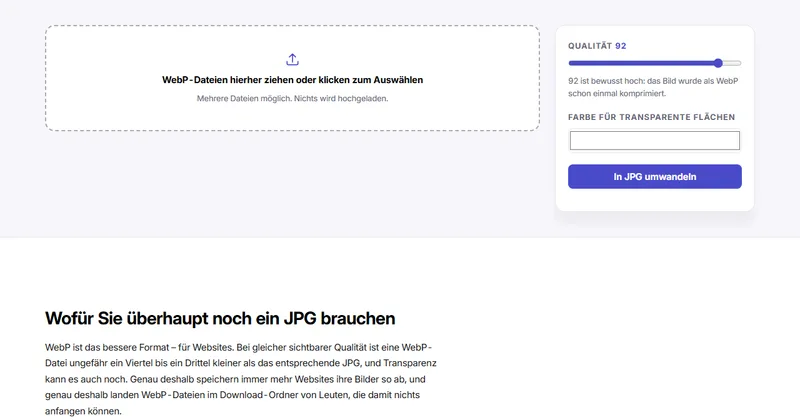Open the transparent area color picker field
Viewport: 800px width, 420px height.
pyautogui.click(x=655, y=140)
